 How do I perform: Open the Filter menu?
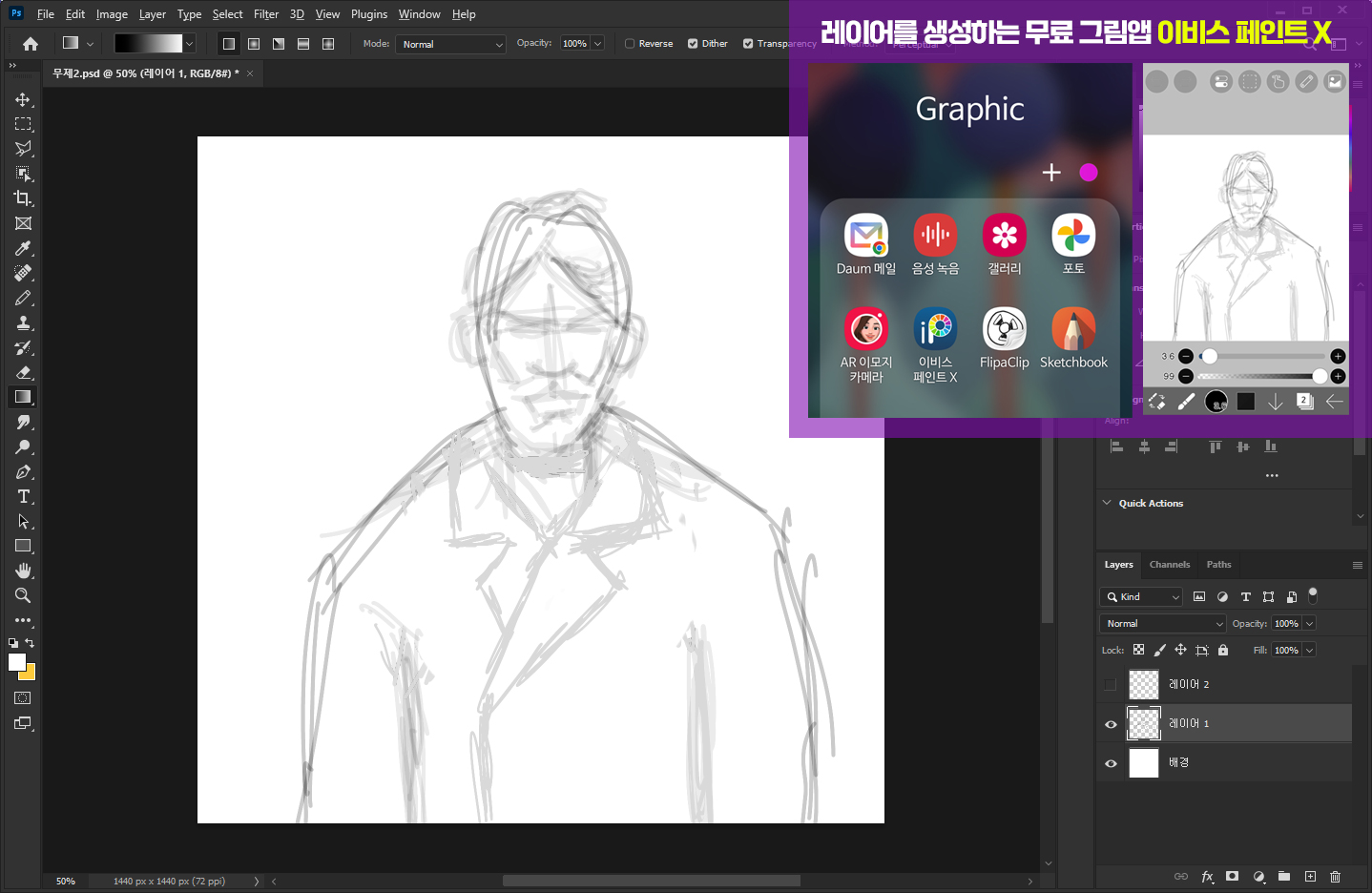point(266,14)
